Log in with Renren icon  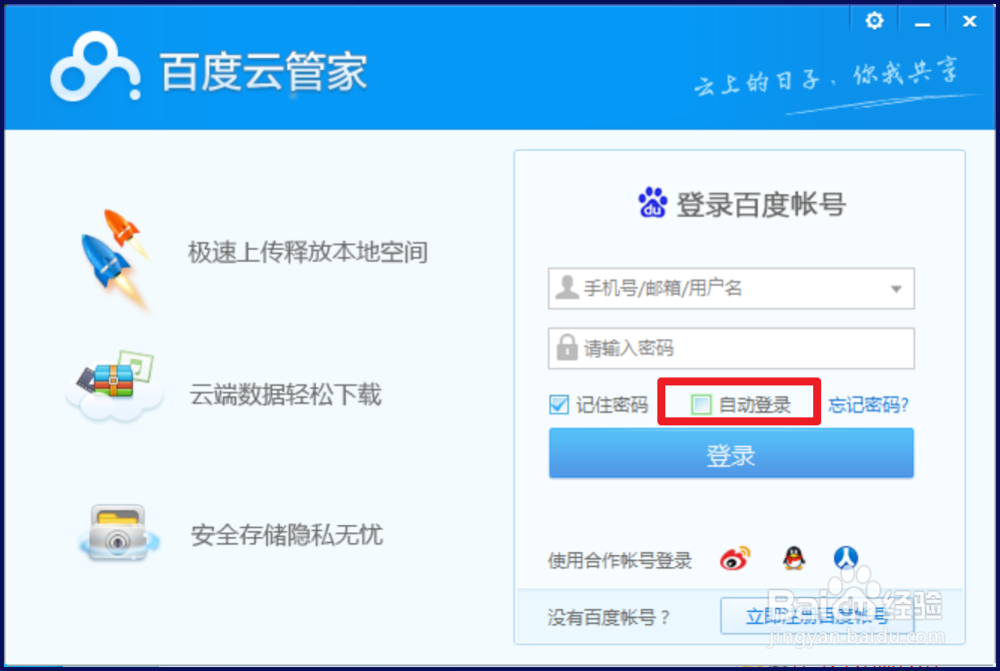tap(846, 558)
